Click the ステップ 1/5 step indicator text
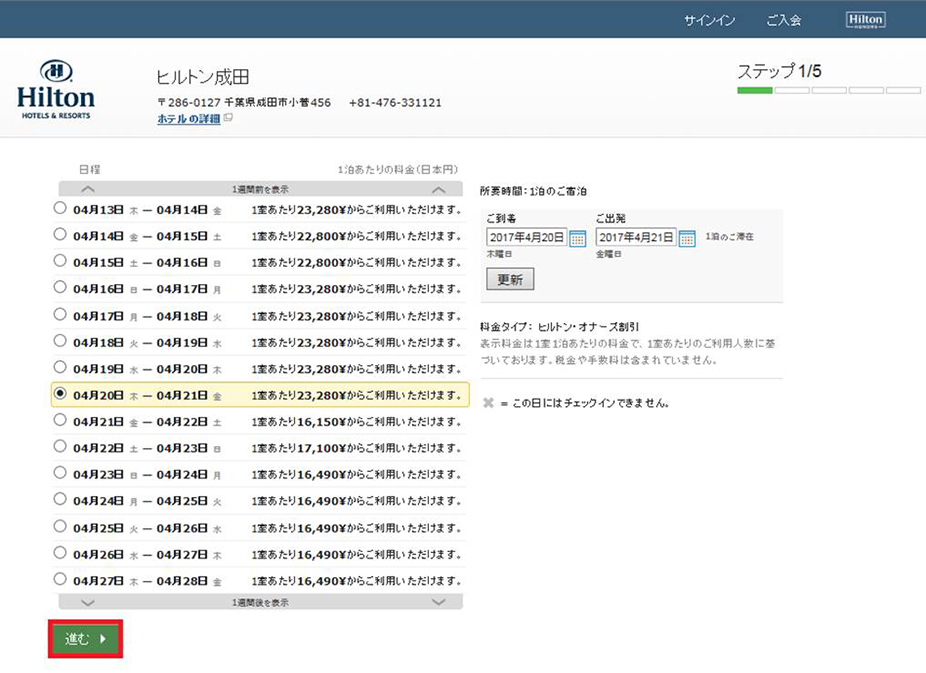This screenshot has height=673, width=926. [780, 71]
